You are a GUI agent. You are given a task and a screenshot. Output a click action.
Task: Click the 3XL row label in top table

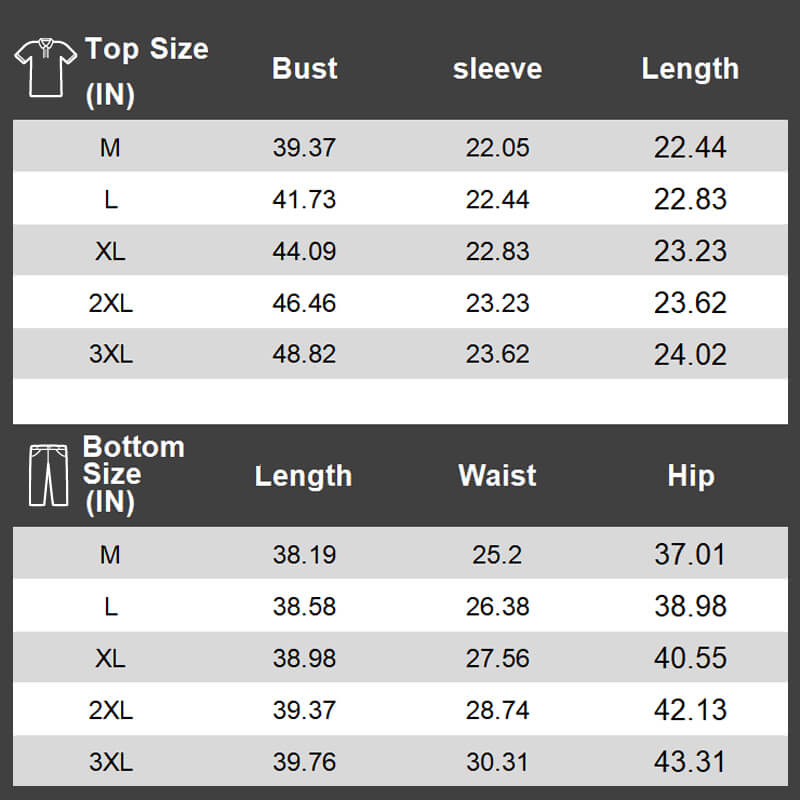click(110, 354)
